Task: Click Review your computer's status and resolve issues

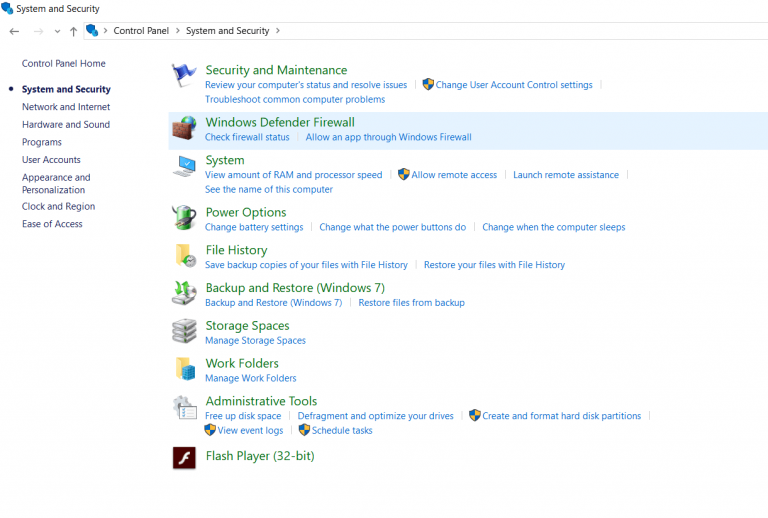Action: pos(306,85)
